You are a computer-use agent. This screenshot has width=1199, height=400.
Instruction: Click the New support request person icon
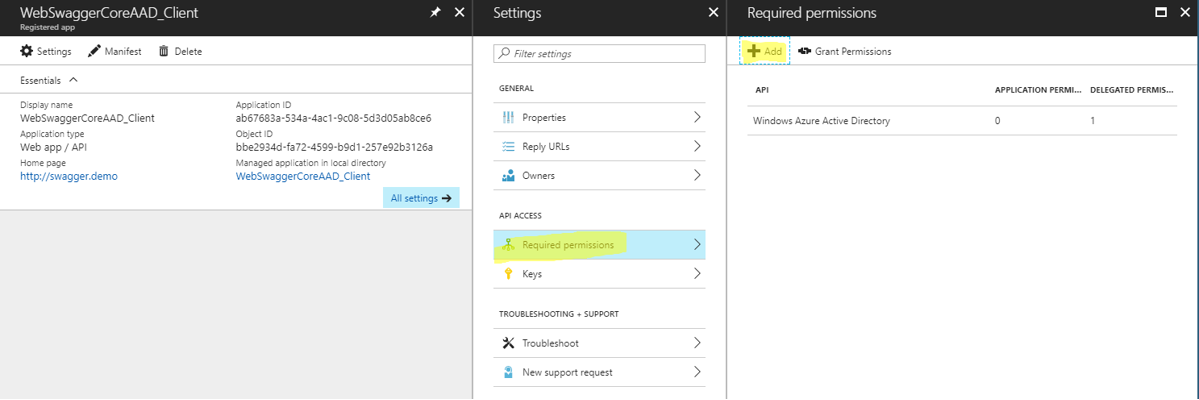[x=509, y=372]
